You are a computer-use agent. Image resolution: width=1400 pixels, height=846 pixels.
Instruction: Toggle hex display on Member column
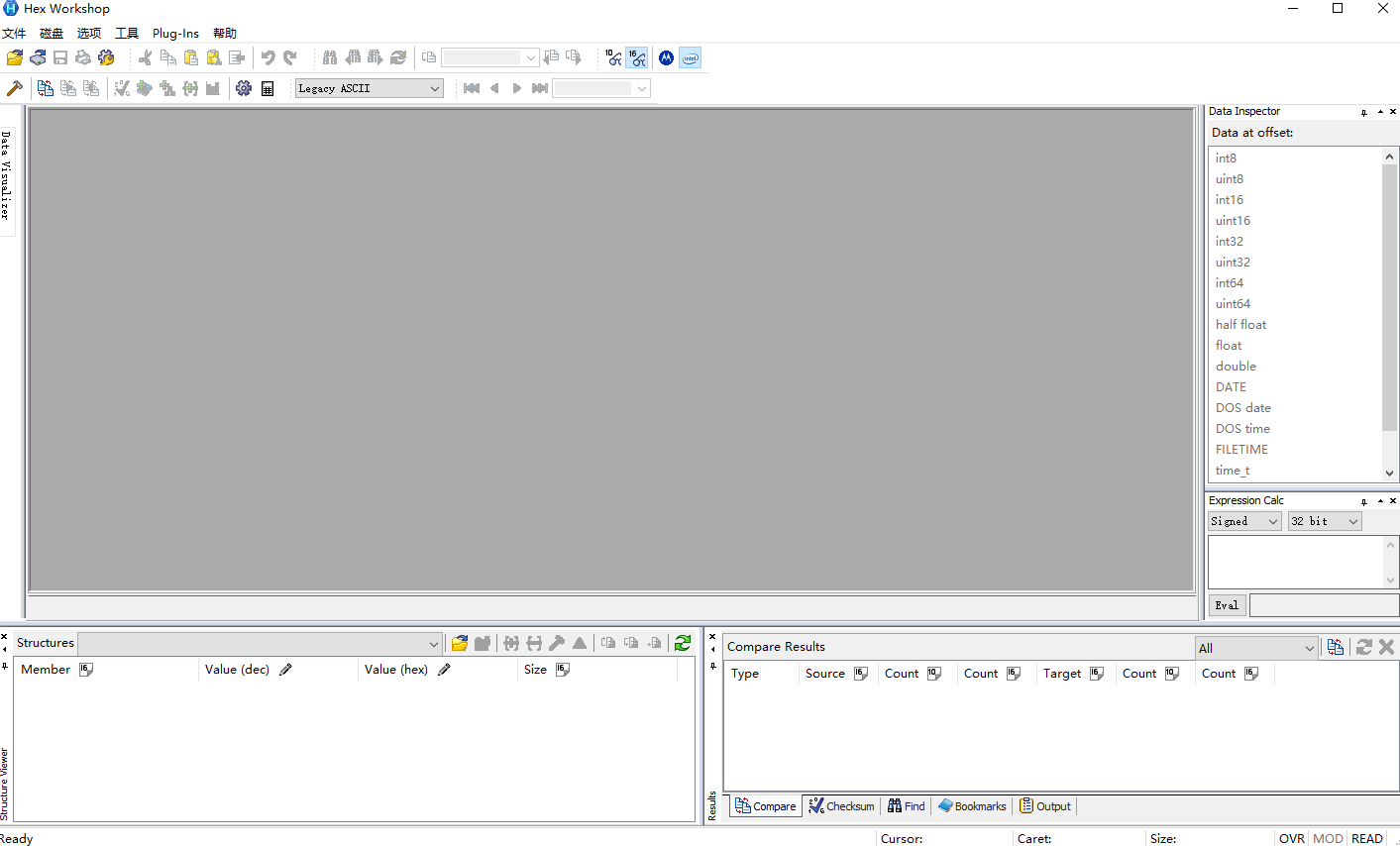(x=86, y=670)
